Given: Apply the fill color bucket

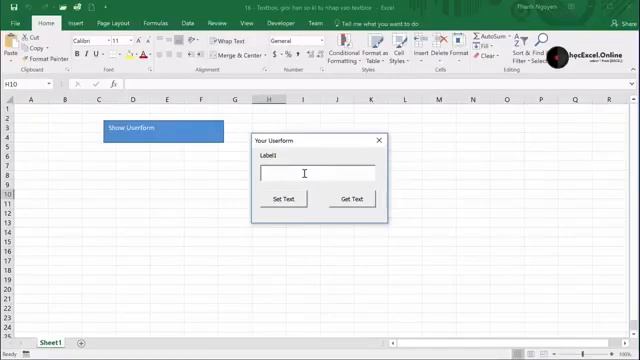Looking at the screenshot, I should (x=129, y=54).
